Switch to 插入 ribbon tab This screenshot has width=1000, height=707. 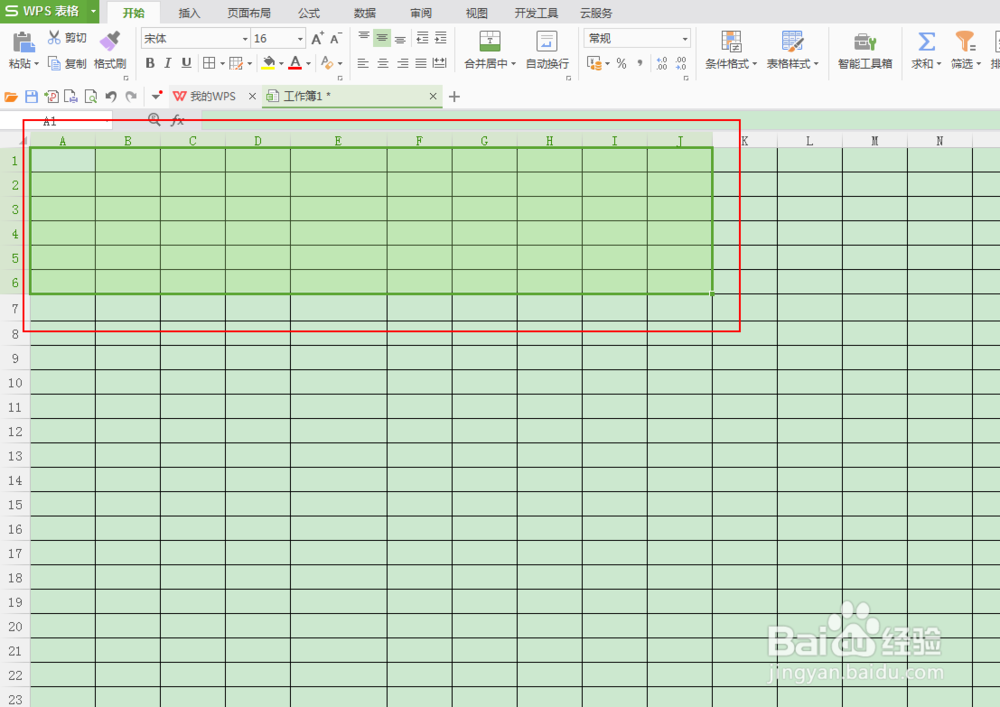pos(189,13)
